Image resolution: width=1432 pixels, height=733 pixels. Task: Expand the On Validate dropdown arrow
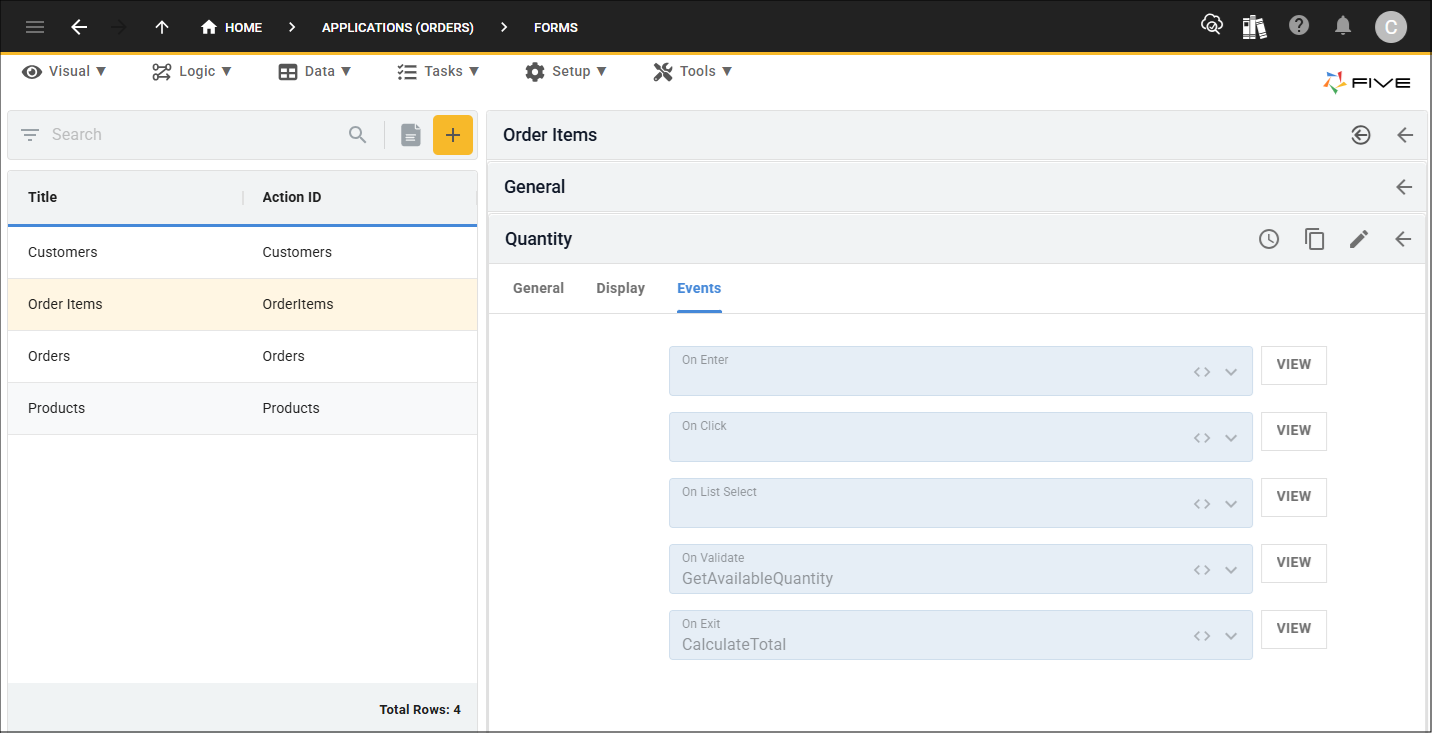pyautogui.click(x=1231, y=570)
